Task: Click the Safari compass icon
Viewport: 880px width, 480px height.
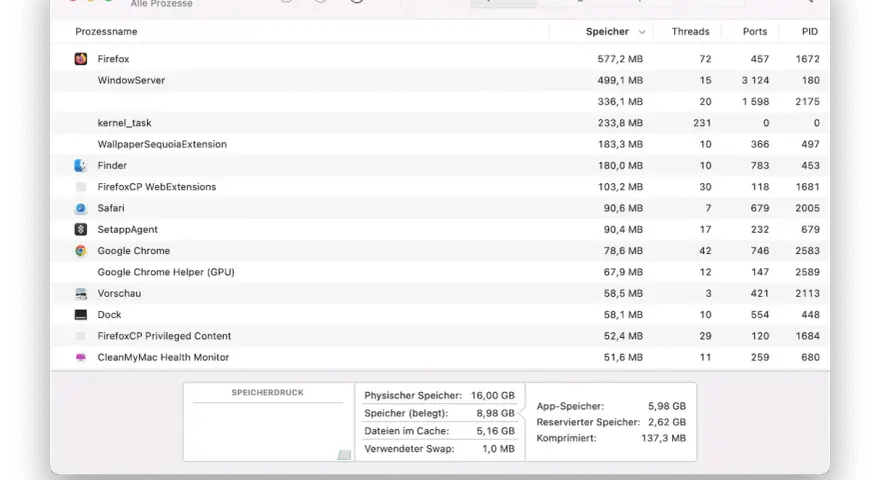Action: point(81,208)
